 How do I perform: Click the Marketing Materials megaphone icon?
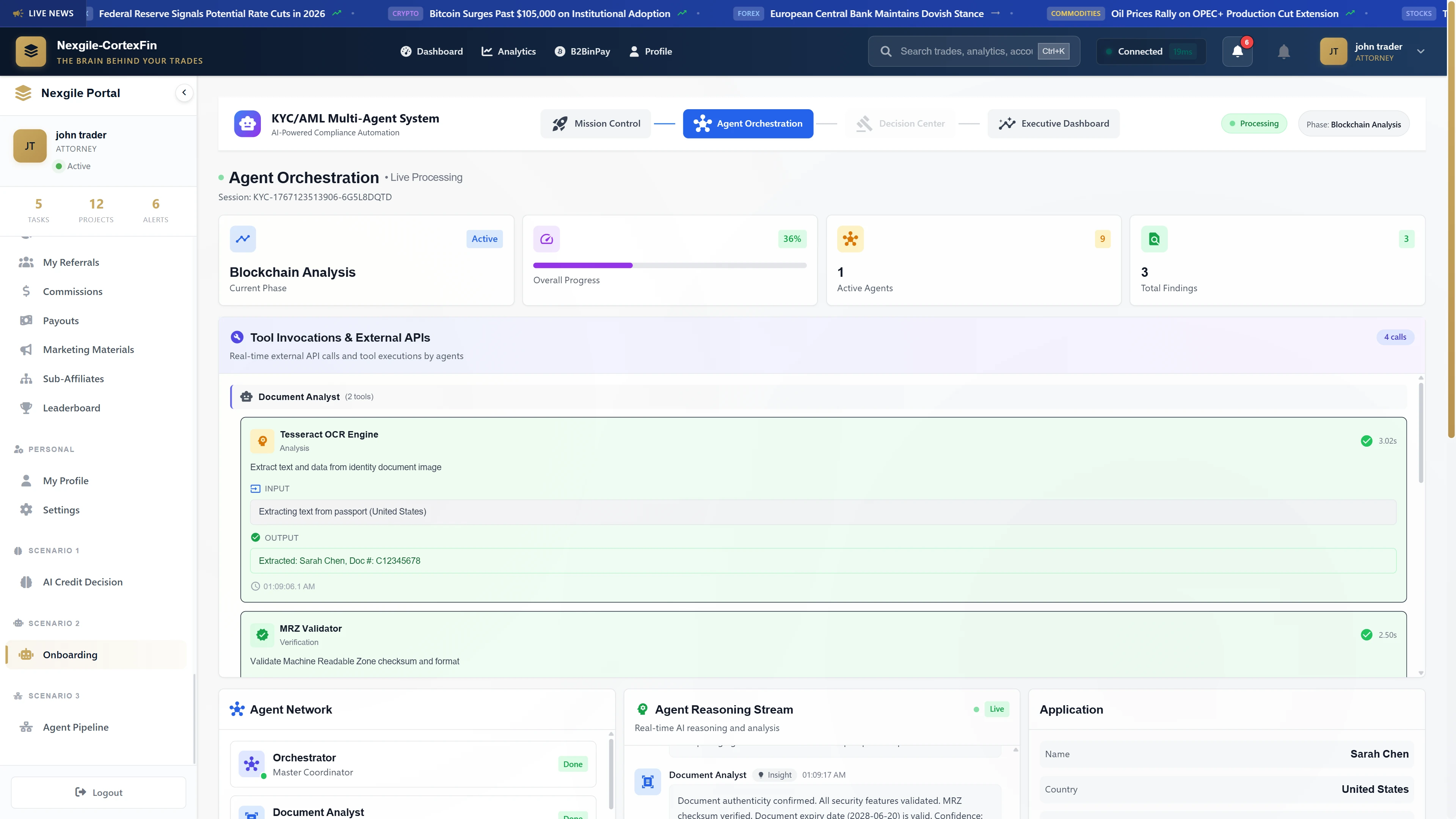26,349
